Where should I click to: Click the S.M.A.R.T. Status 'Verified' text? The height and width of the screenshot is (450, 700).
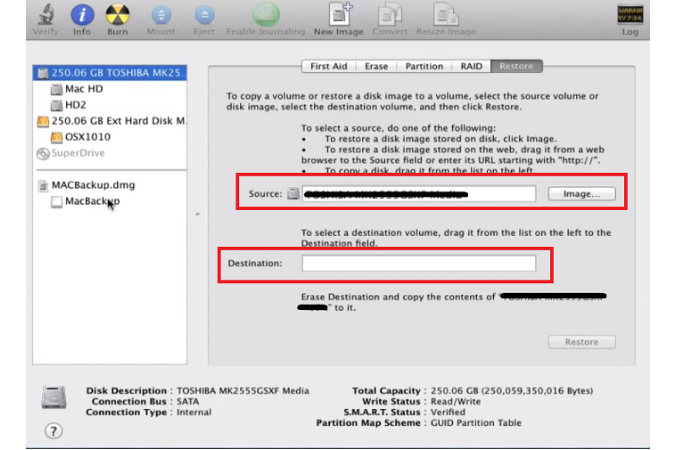[448, 412]
